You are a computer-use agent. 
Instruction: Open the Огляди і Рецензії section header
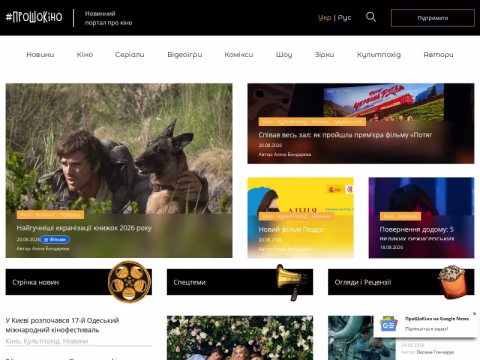pos(401,282)
